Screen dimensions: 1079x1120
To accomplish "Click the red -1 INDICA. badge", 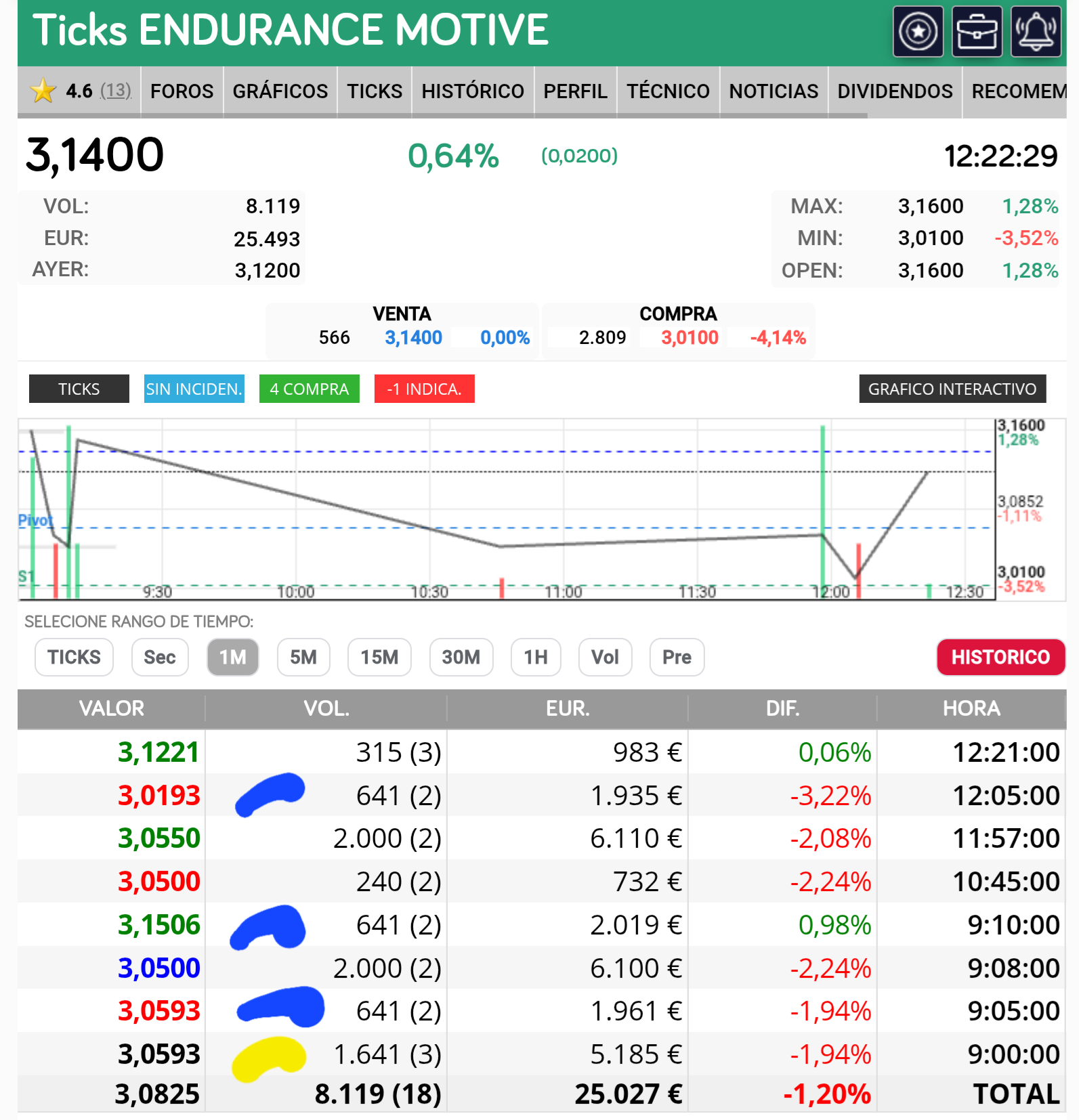I will pos(424,389).
